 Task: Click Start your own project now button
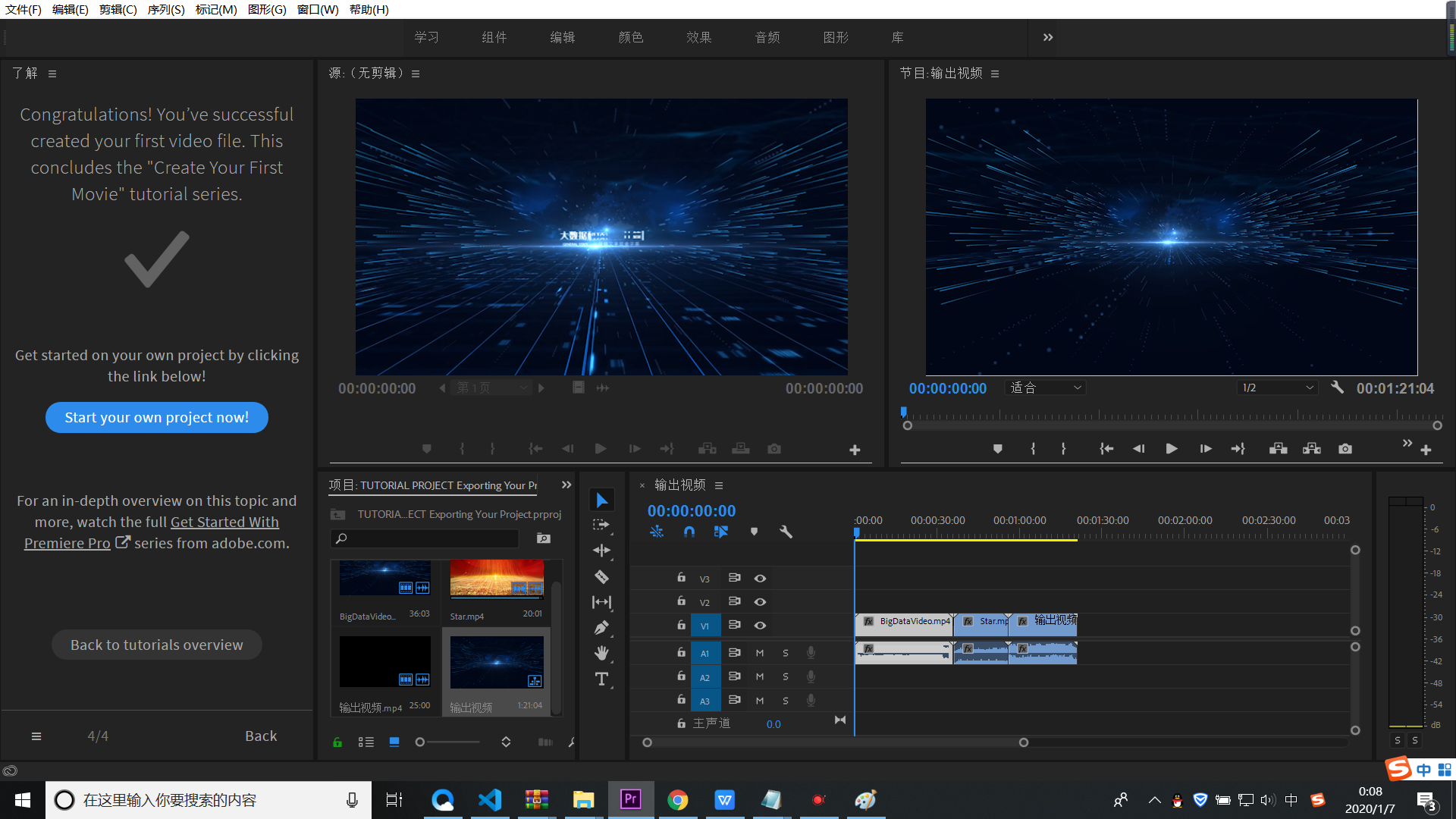156,417
